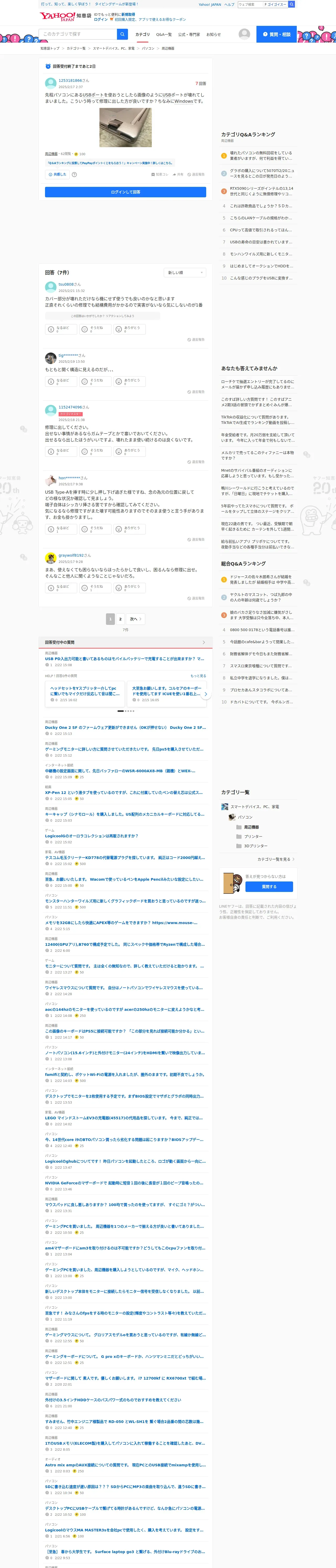Open the Astro mix ampのAUX接続 question
This screenshot has height=1568, width=336.
(x=125, y=1465)
